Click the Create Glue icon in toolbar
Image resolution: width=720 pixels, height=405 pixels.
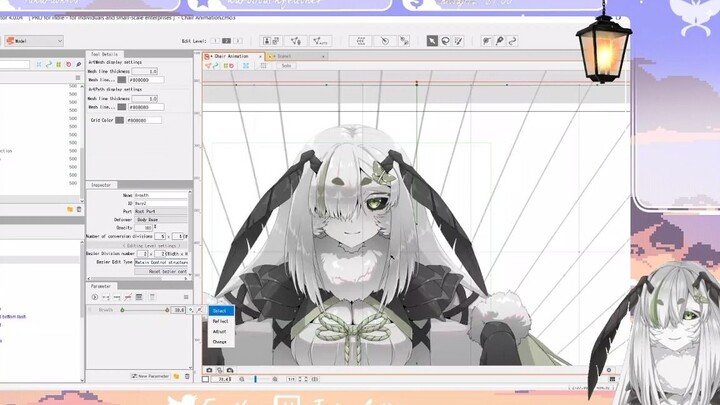tap(404, 41)
